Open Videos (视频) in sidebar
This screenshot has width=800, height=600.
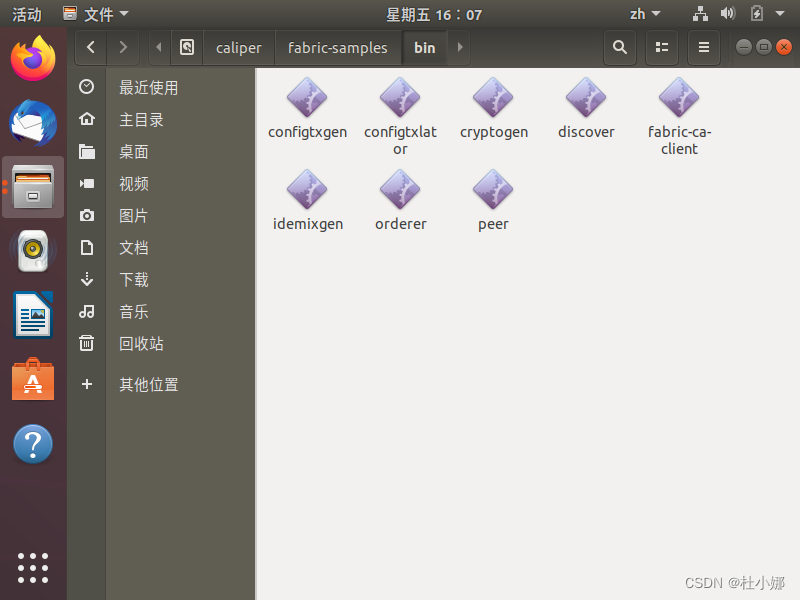click(x=161, y=184)
